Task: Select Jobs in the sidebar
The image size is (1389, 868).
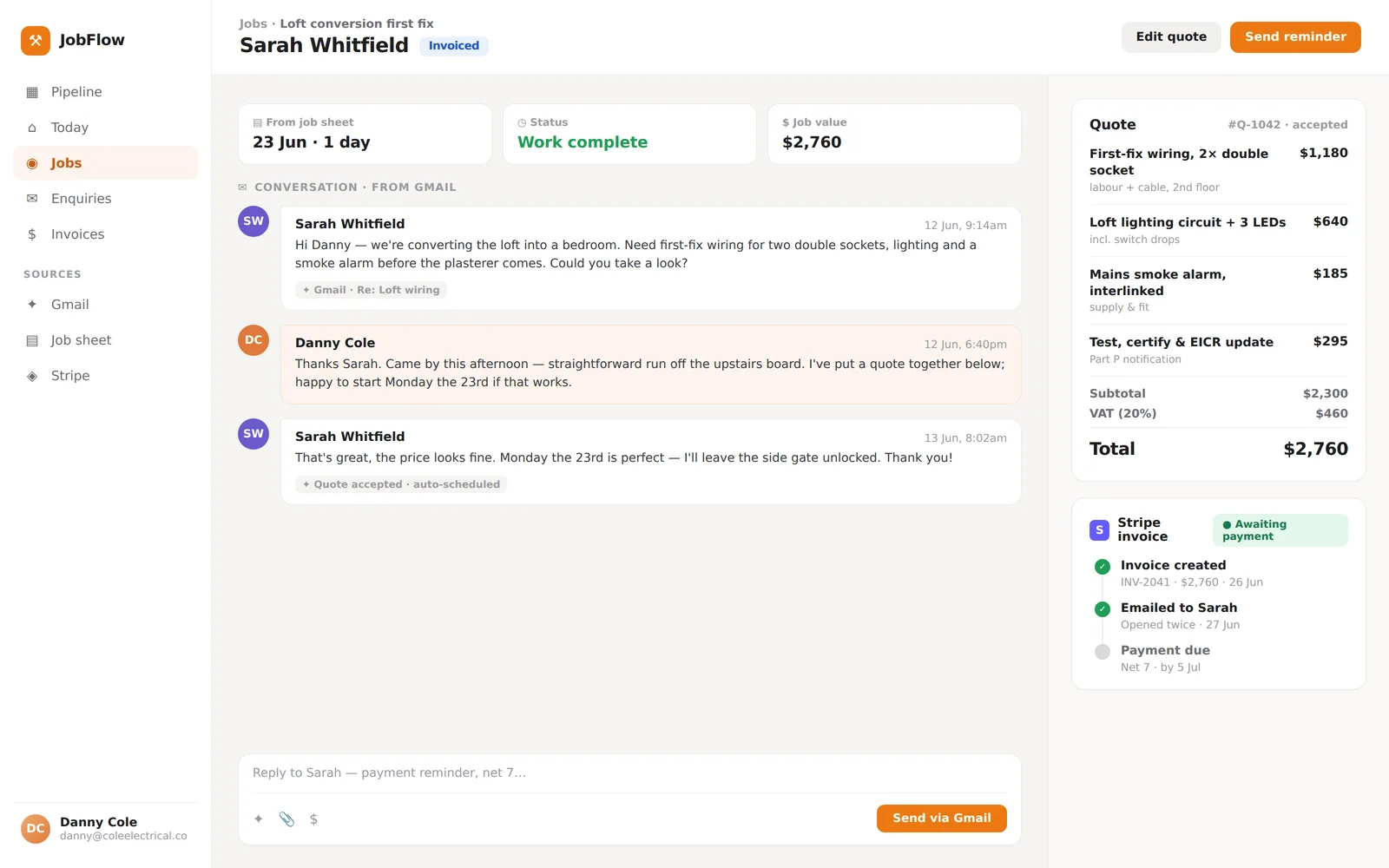Action: tap(106, 163)
